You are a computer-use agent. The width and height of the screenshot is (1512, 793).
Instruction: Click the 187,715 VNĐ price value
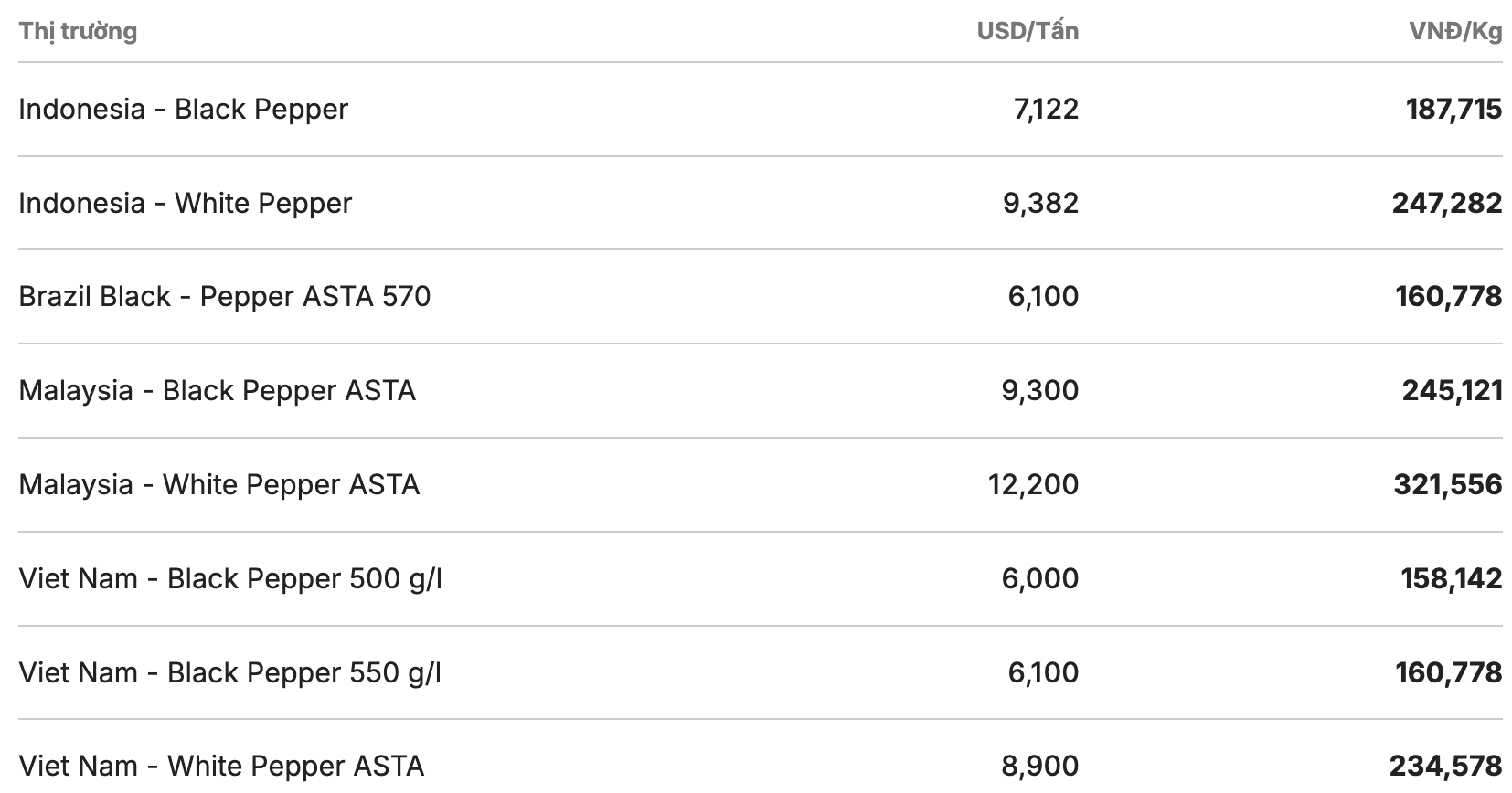coord(1453,110)
